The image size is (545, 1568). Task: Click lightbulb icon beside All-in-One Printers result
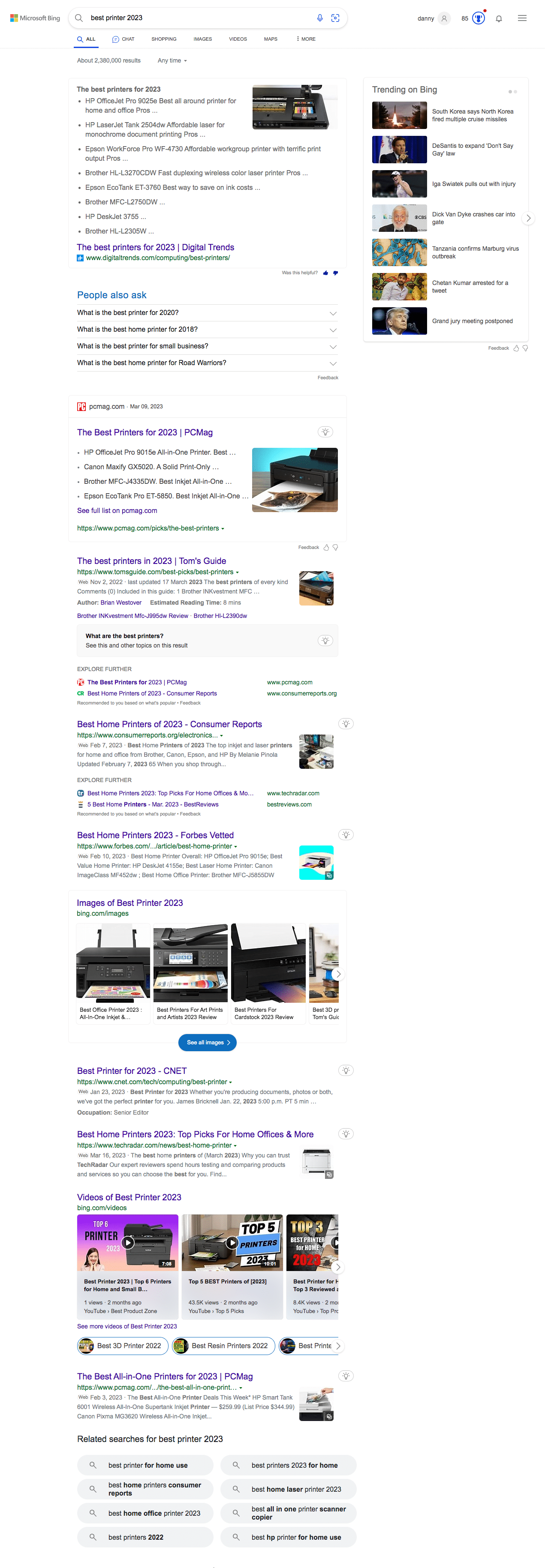click(346, 1376)
